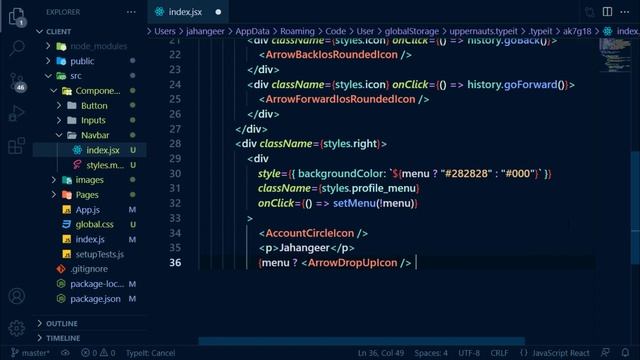Image resolution: width=640 pixels, height=360 pixels.
Task: Click the notifications bell in status bar
Action: tap(625, 353)
